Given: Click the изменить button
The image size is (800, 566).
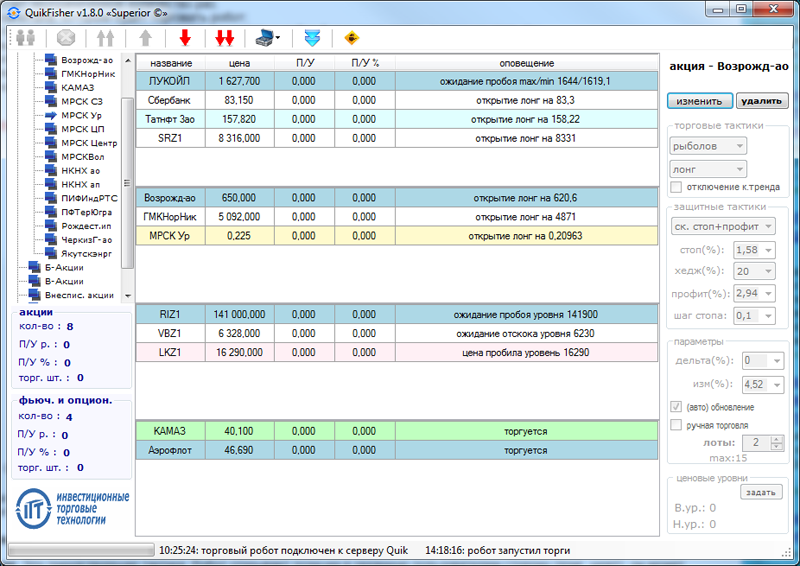Looking at the screenshot, I should [x=700, y=101].
